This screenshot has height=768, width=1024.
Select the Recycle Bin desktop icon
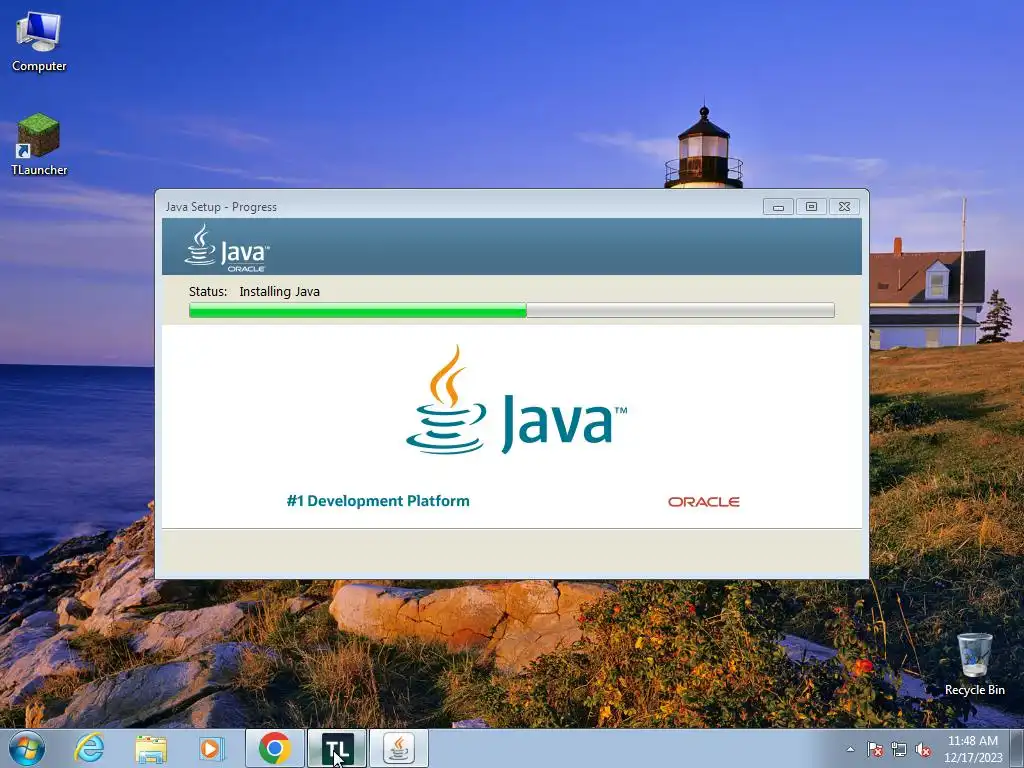(x=974, y=664)
